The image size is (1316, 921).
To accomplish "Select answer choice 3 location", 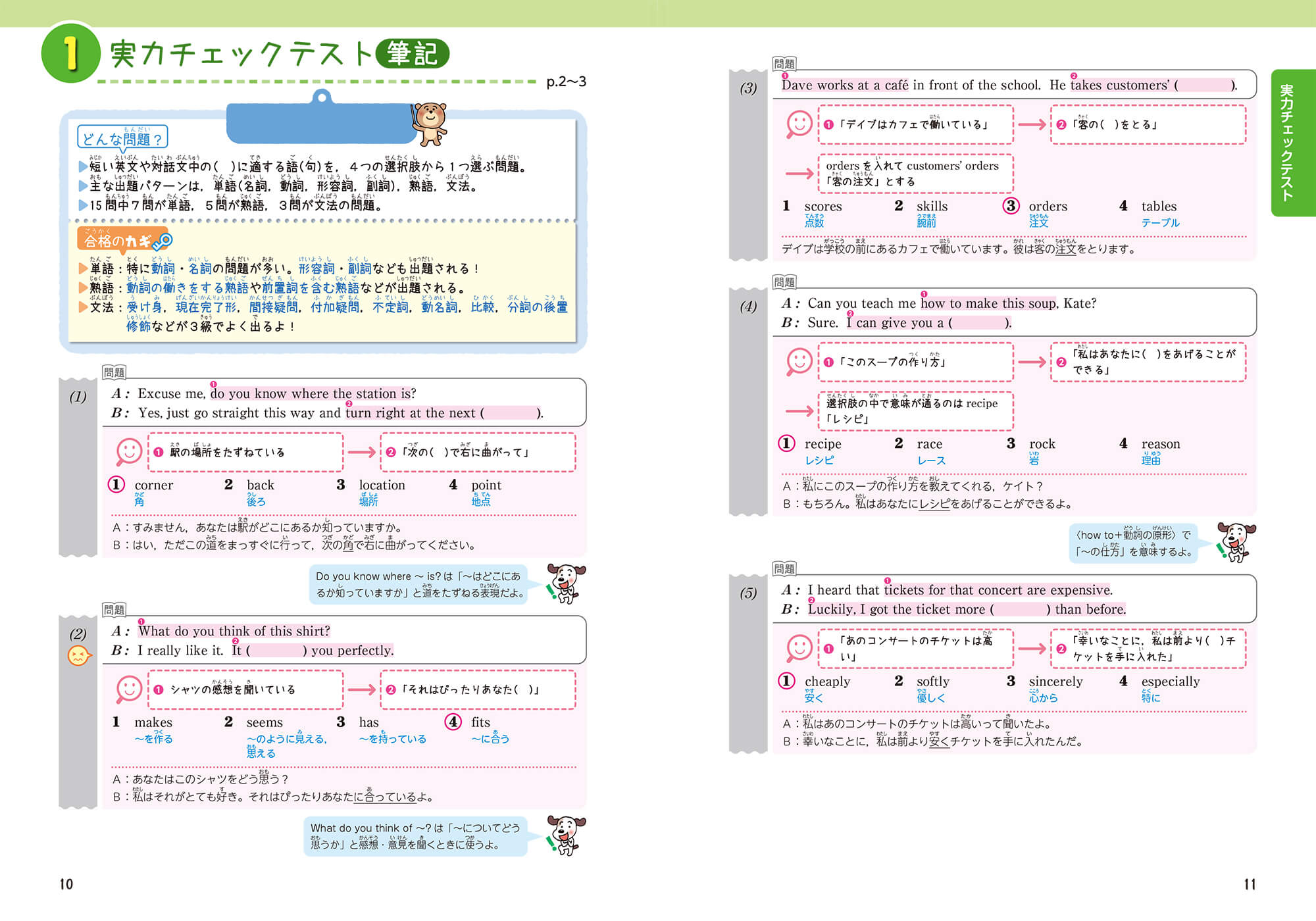I will coord(370,485).
